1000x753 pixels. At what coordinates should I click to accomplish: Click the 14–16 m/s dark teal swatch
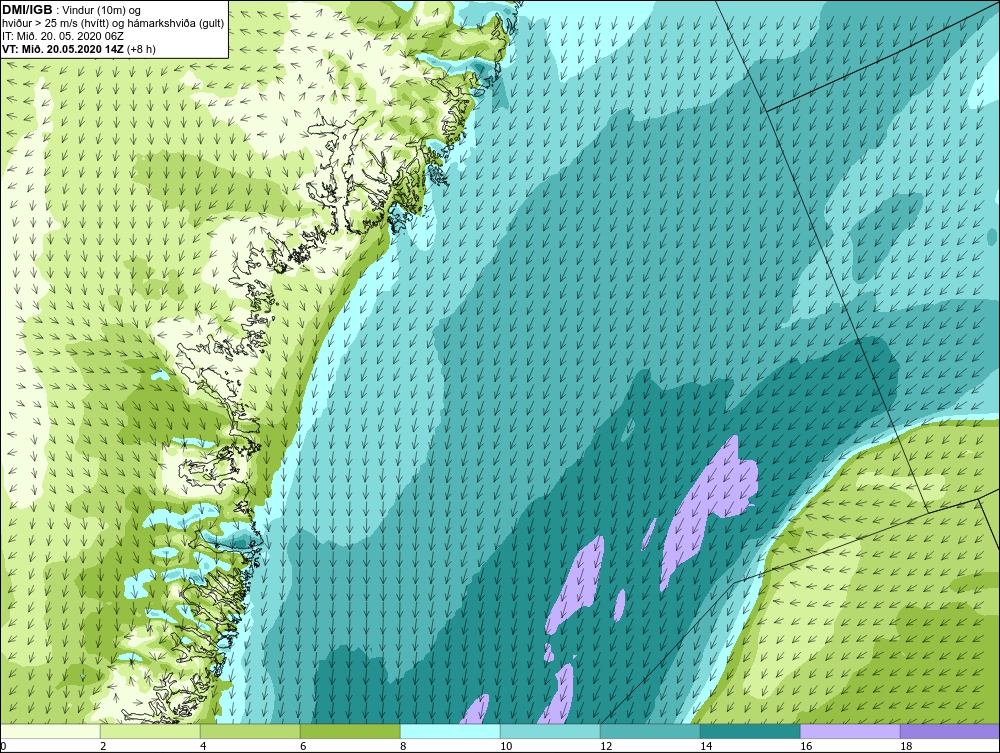[750, 731]
